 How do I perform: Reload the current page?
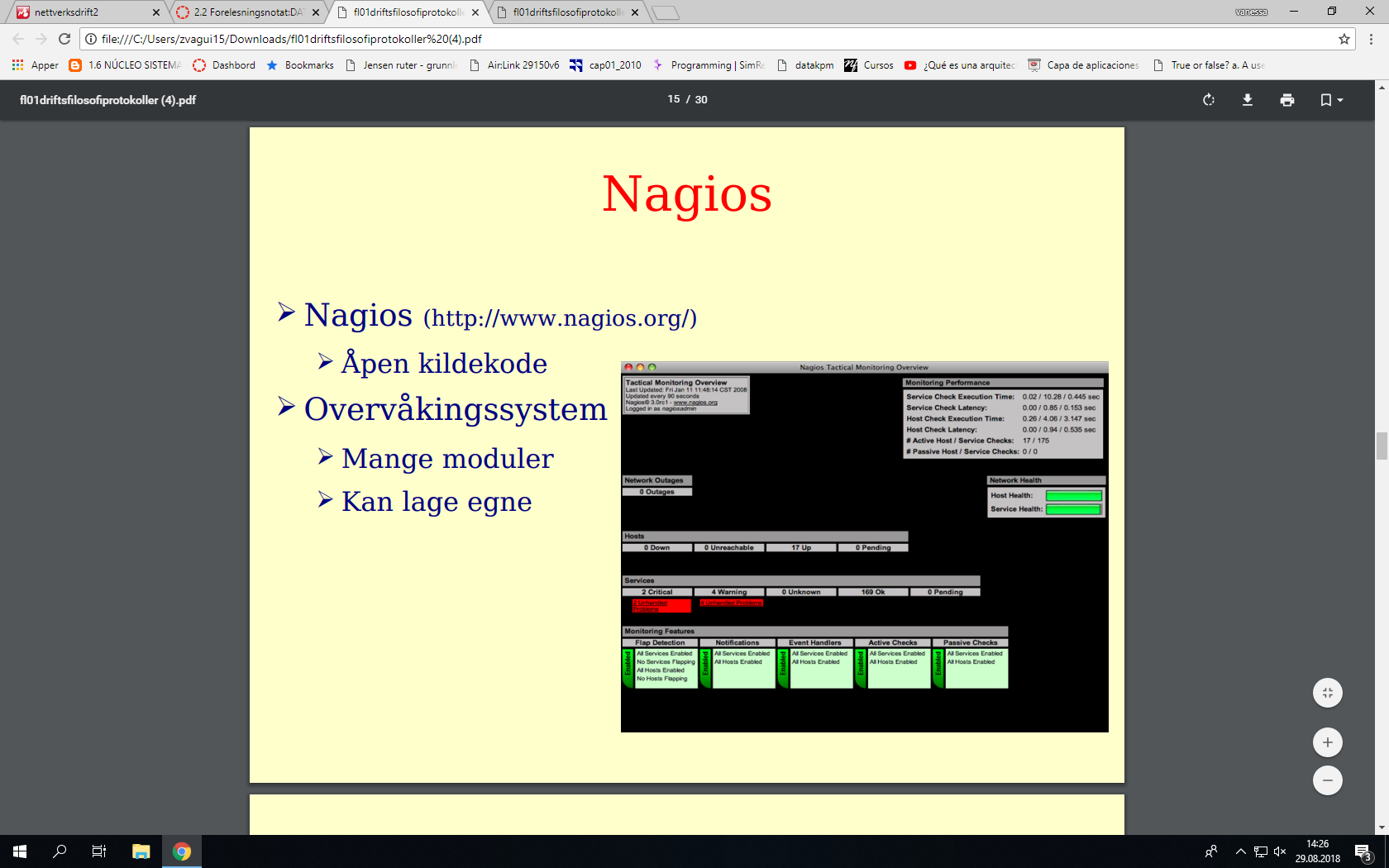point(64,39)
